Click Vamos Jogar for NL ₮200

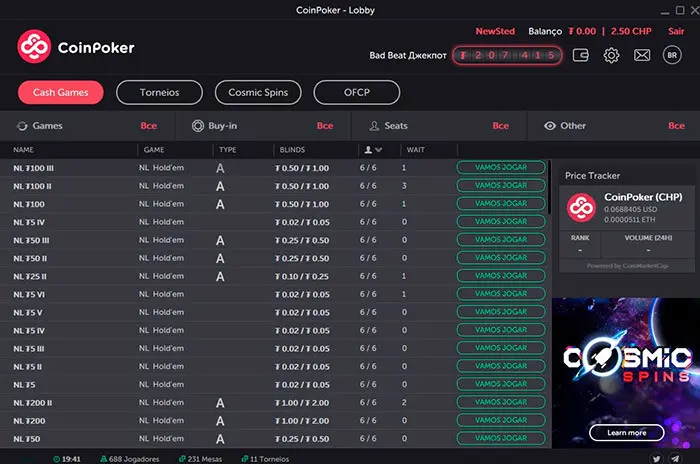(501, 420)
